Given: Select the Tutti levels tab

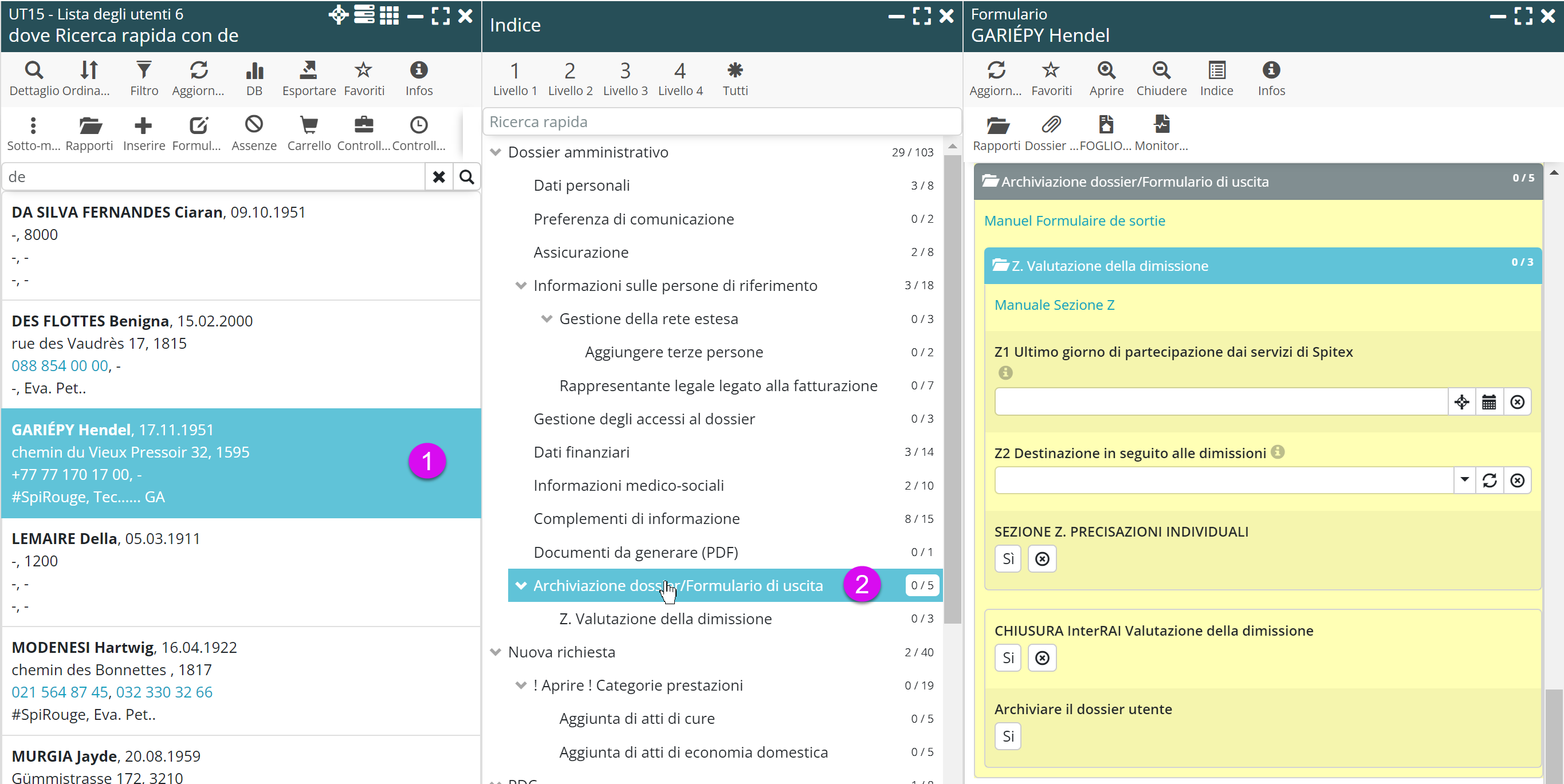Looking at the screenshot, I should pyautogui.click(x=734, y=78).
